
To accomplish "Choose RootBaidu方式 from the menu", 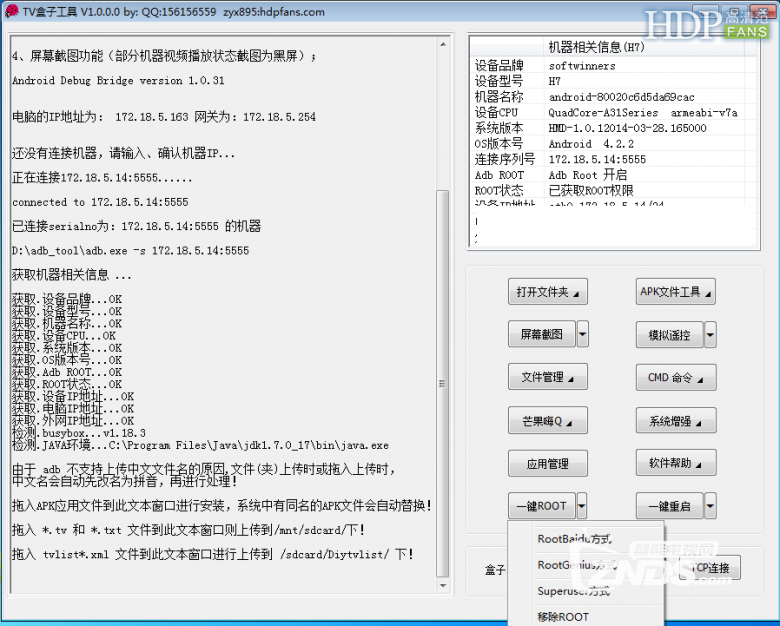I will point(586,539).
